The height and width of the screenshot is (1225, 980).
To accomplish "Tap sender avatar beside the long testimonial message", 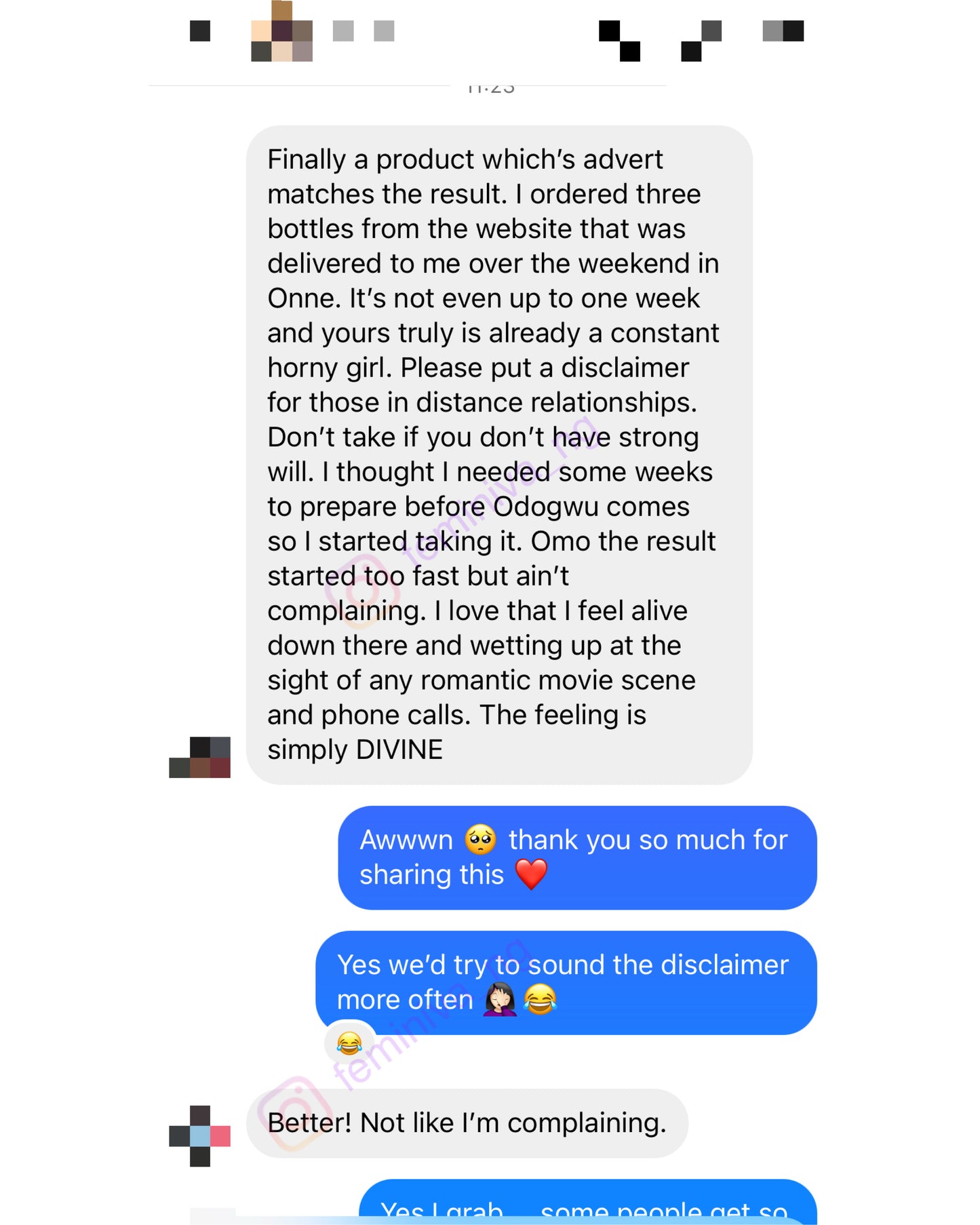I will (200, 757).
